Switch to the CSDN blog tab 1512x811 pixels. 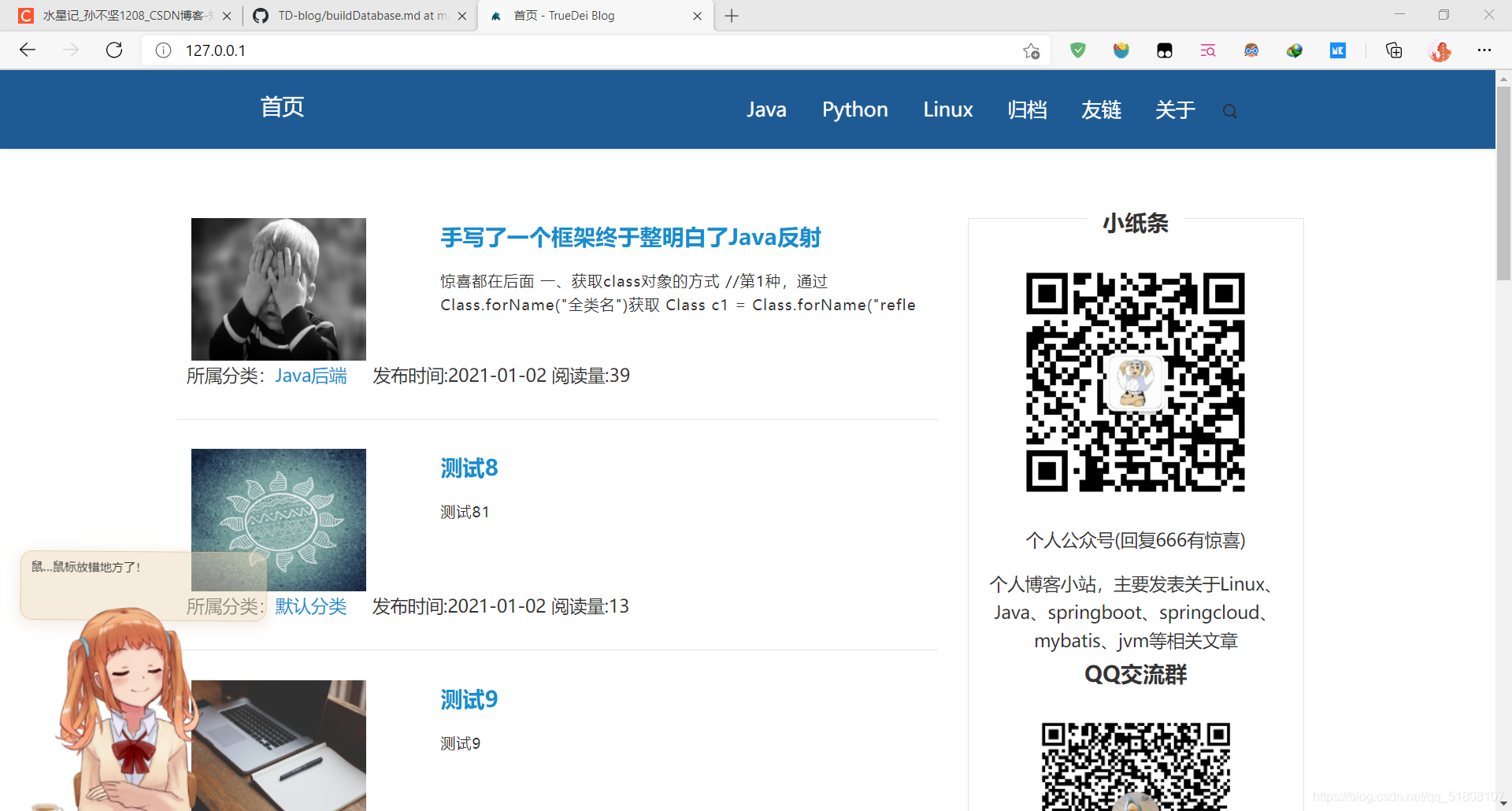124,16
